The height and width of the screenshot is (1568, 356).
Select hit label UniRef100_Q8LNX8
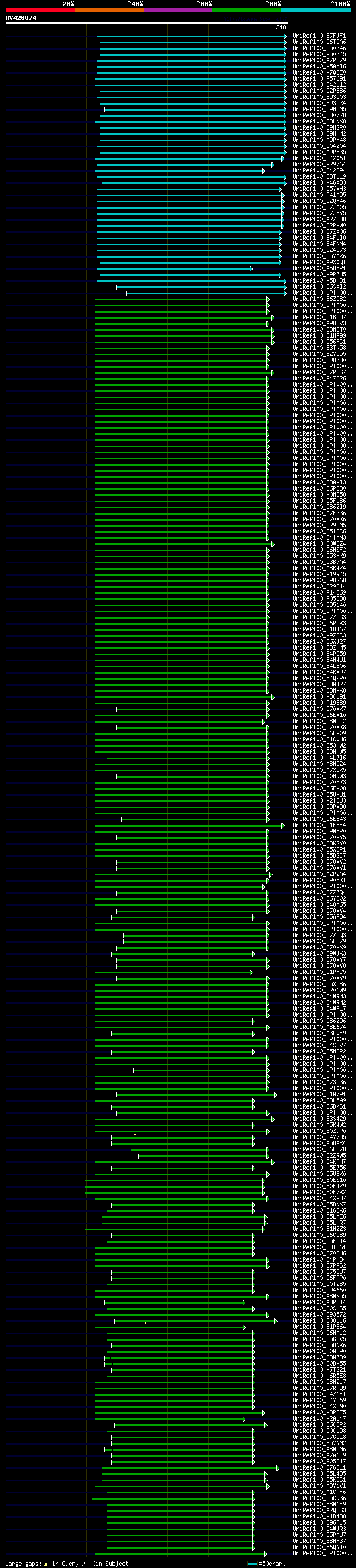(x=319, y=122)
